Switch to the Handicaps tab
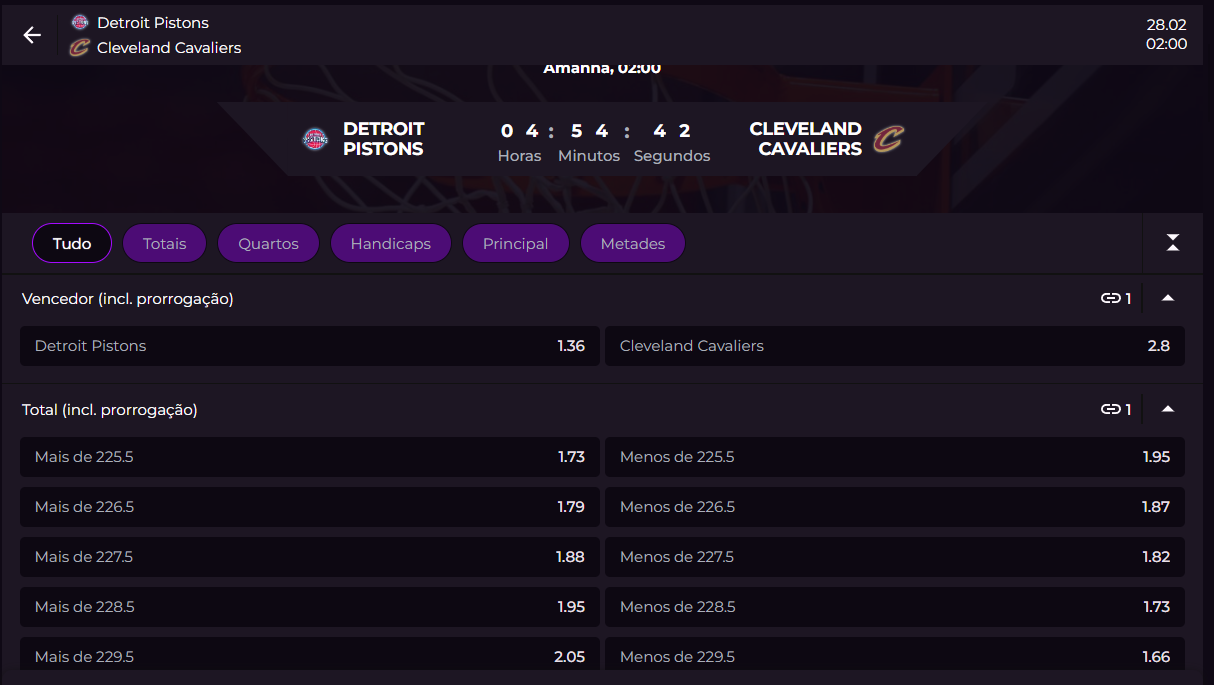The height and width of the screenshot is (685, 1214). pos(390,243)
